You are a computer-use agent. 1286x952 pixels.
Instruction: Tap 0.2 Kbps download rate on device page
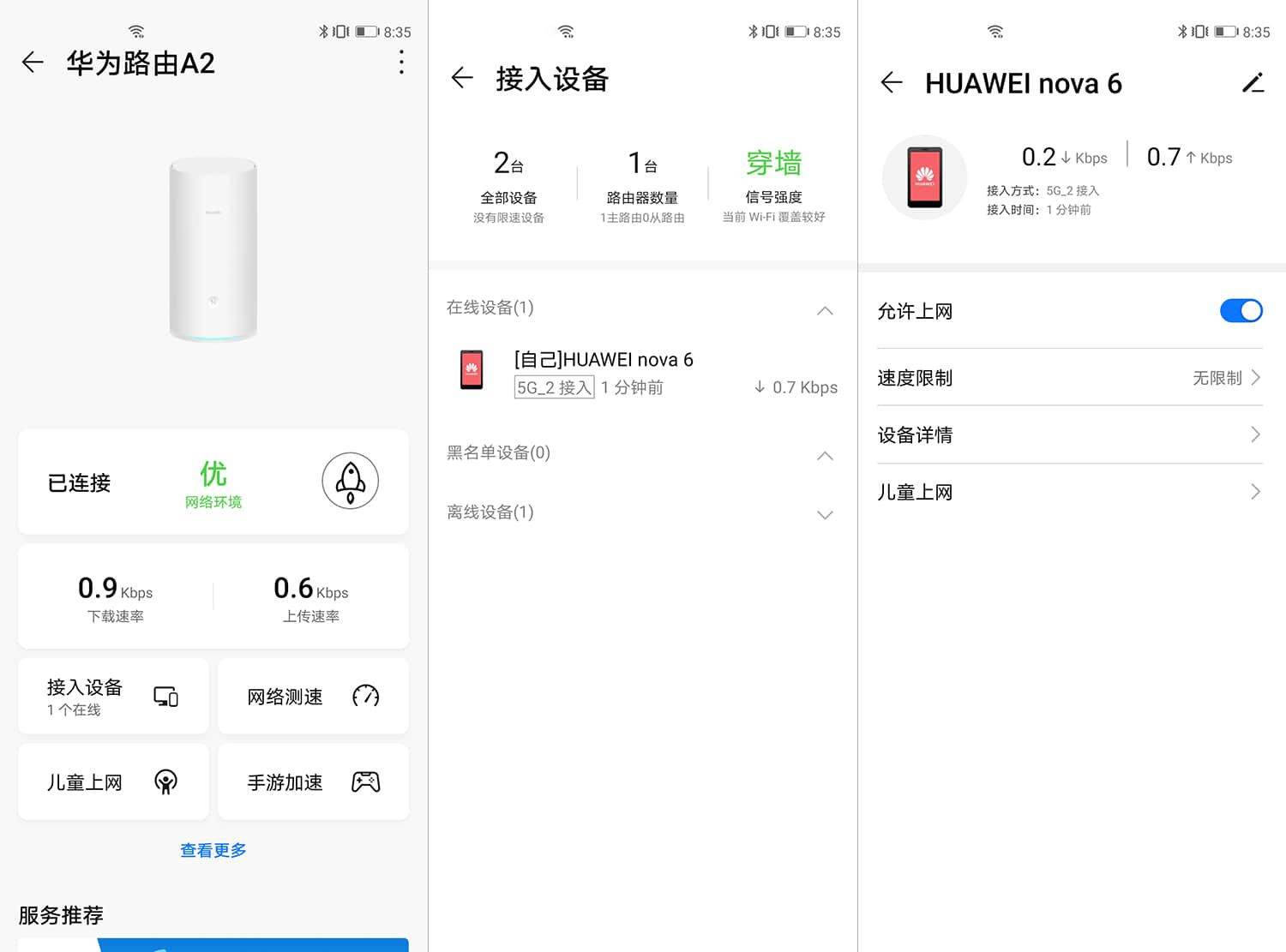pyautogui.click(x=1064, y=157)
